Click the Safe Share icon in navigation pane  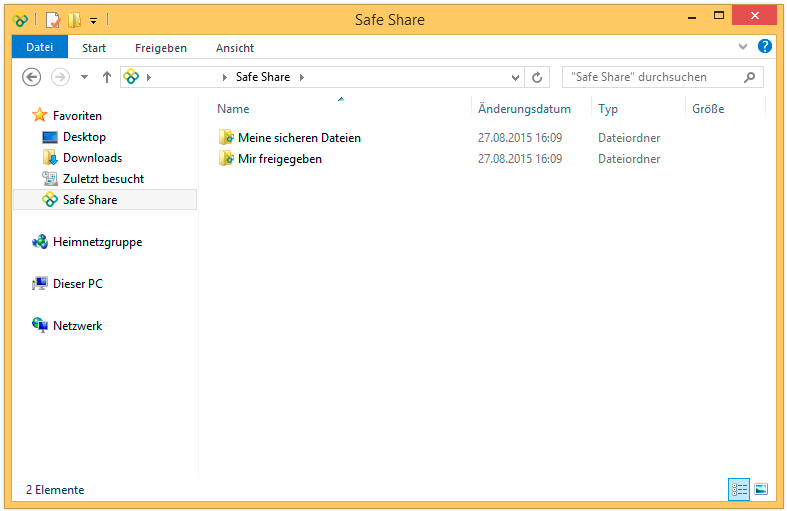[50, 199]
